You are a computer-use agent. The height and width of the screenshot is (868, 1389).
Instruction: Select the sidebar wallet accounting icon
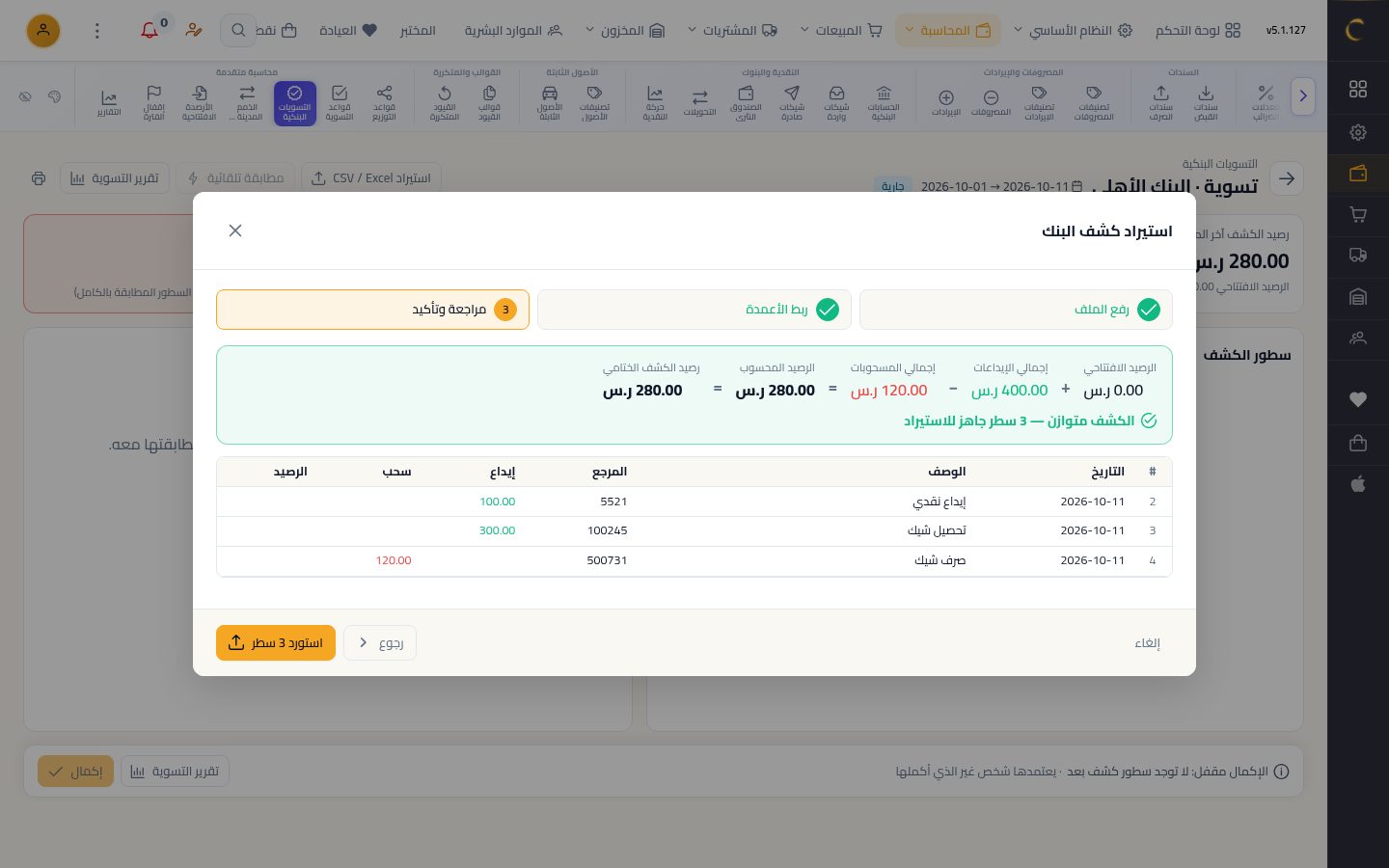click(x=1358, y=174)
